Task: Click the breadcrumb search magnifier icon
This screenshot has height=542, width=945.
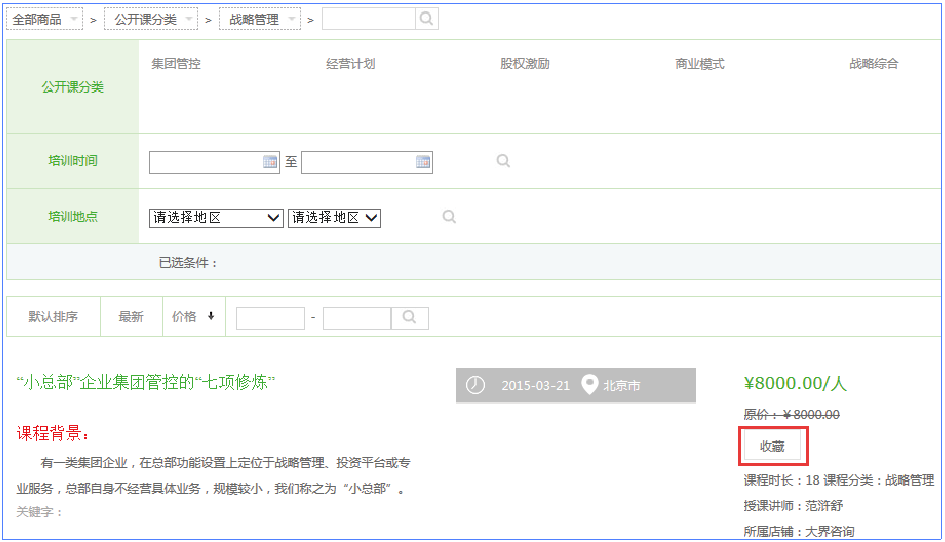Action: 426,19
